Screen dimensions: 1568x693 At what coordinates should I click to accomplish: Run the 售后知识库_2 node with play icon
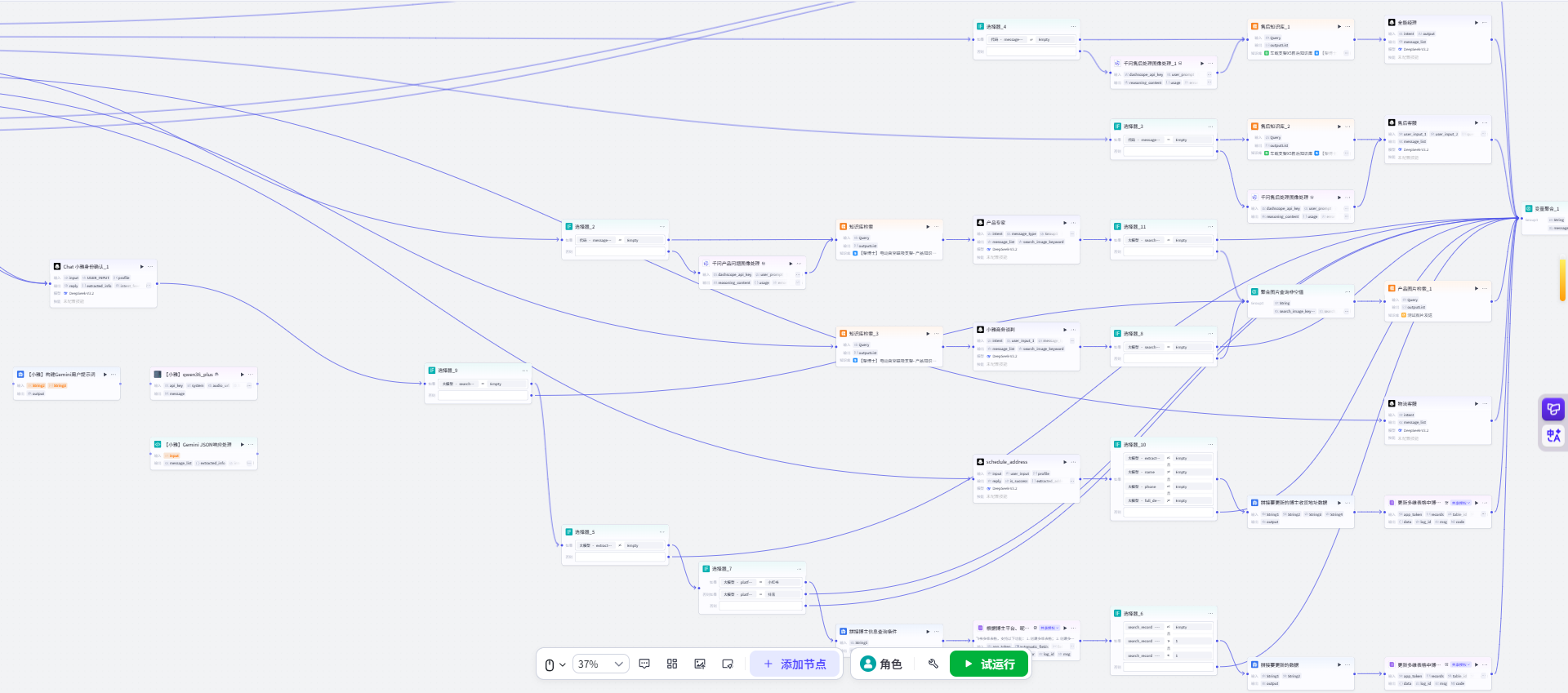(x=1339, y=127)
